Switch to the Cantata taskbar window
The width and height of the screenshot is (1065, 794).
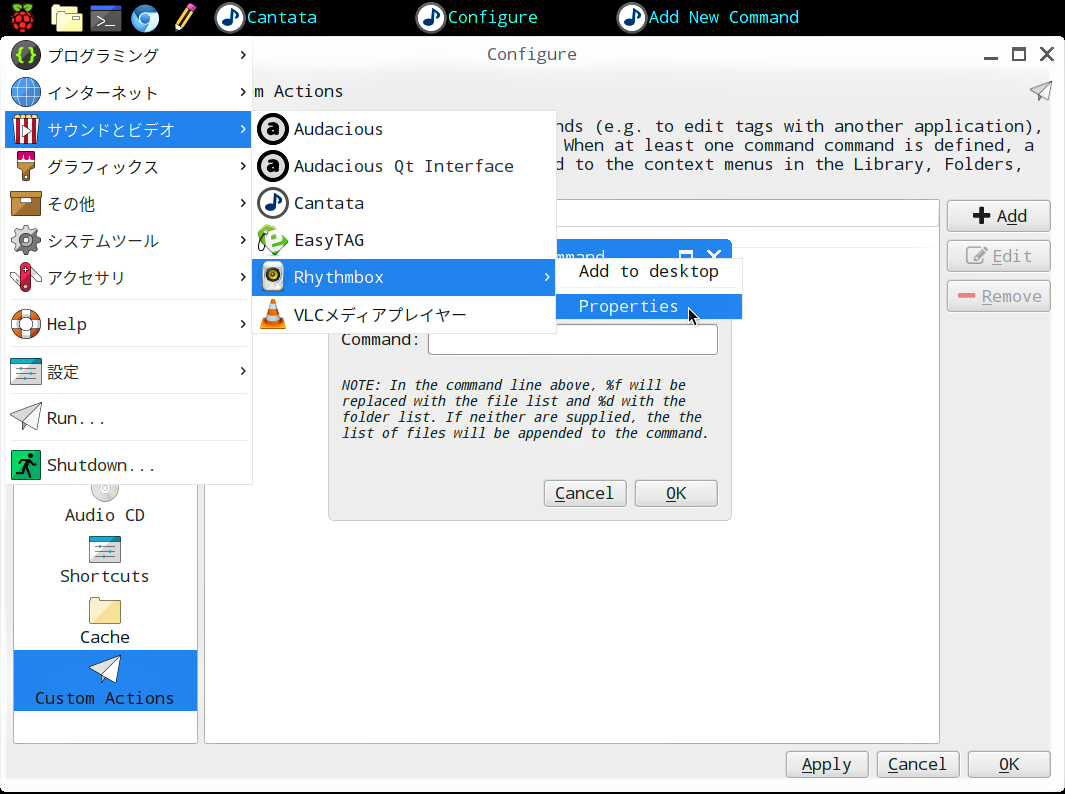(266, 18)
